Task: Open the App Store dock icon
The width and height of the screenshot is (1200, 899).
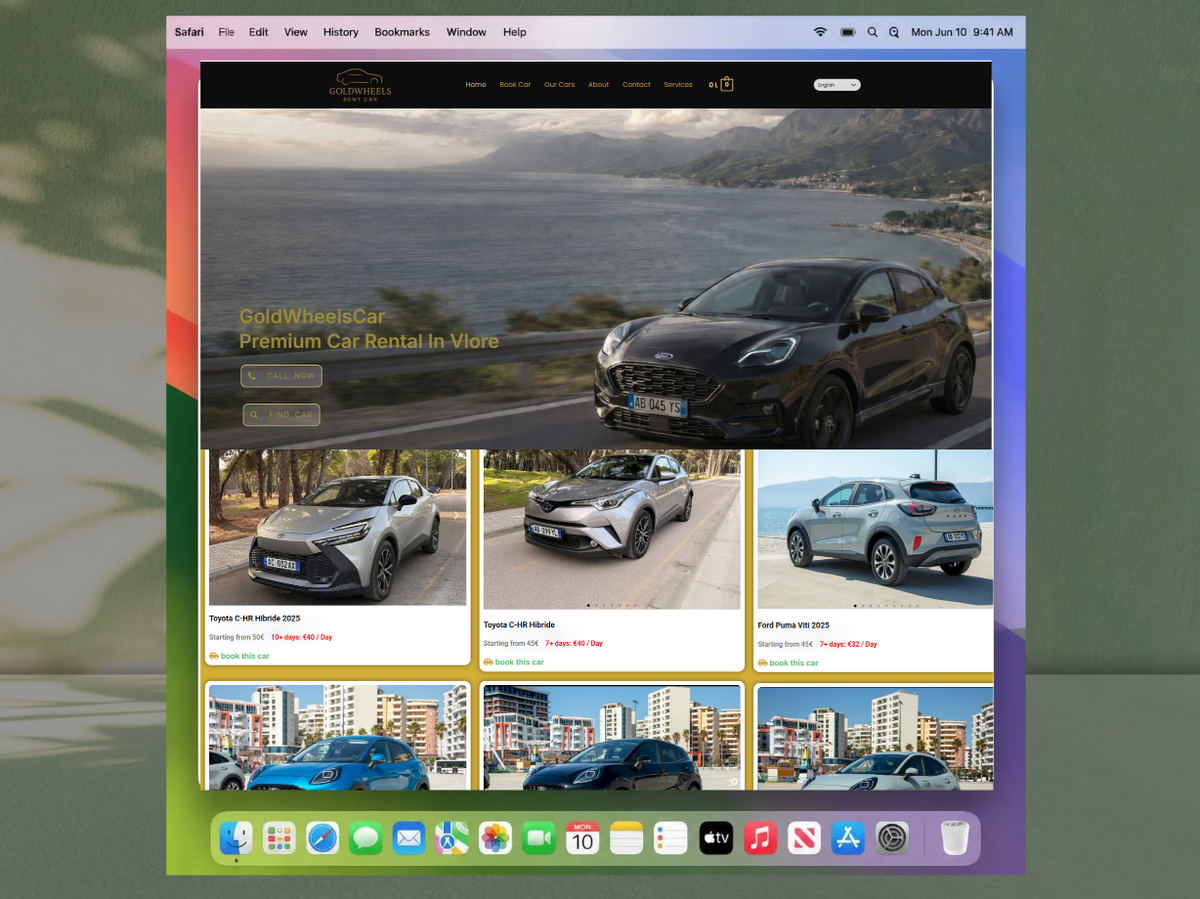Action: 848,838
